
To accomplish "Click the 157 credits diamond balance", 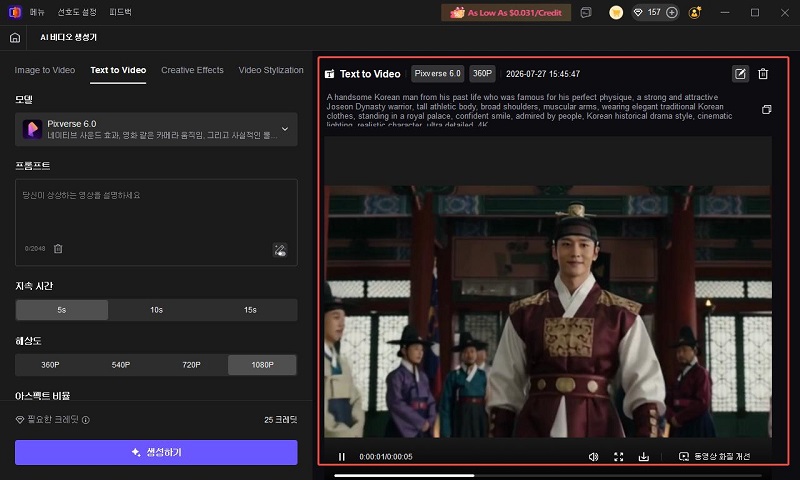I will coord(647,12).
